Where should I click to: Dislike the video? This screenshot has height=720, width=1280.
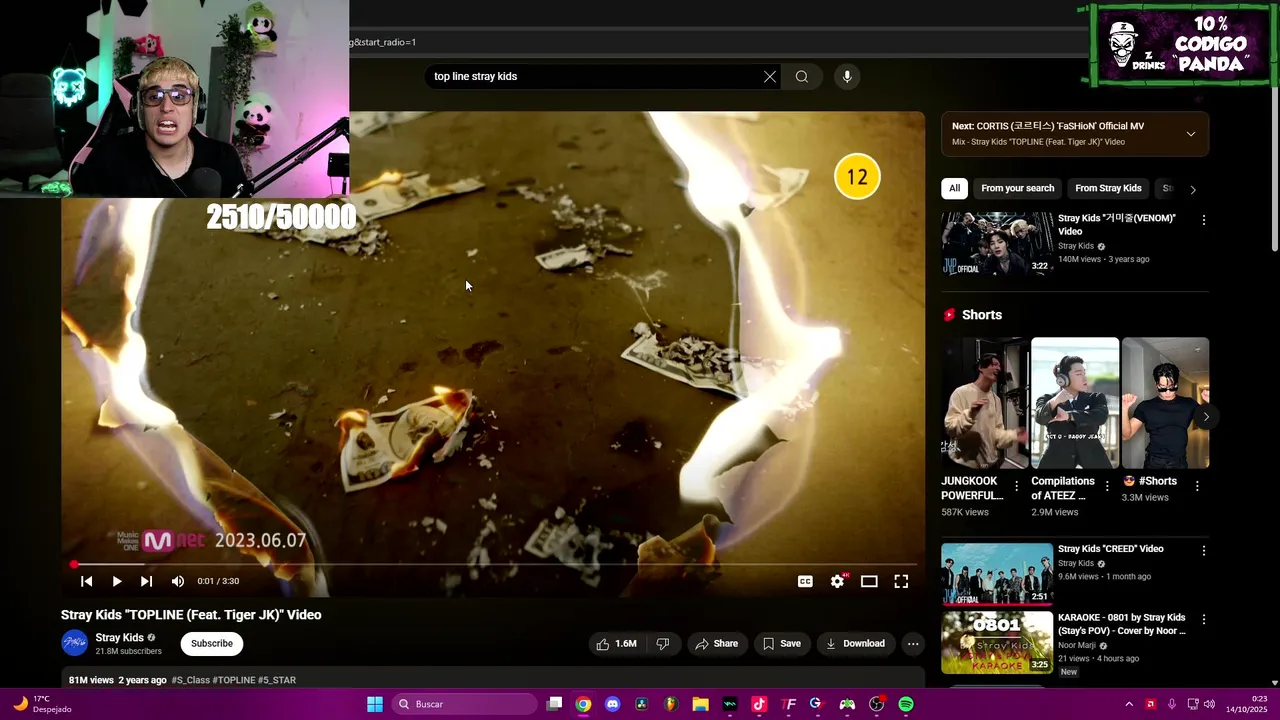click(x=663, y=644)
